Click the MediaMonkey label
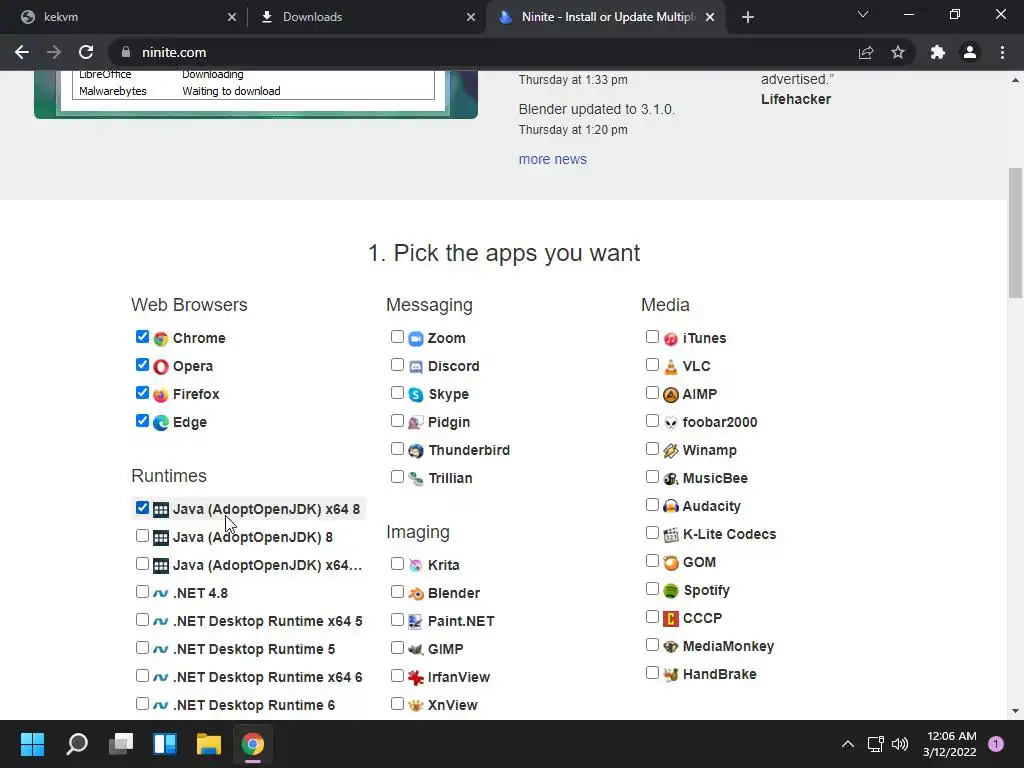 [x=728, y=647]
